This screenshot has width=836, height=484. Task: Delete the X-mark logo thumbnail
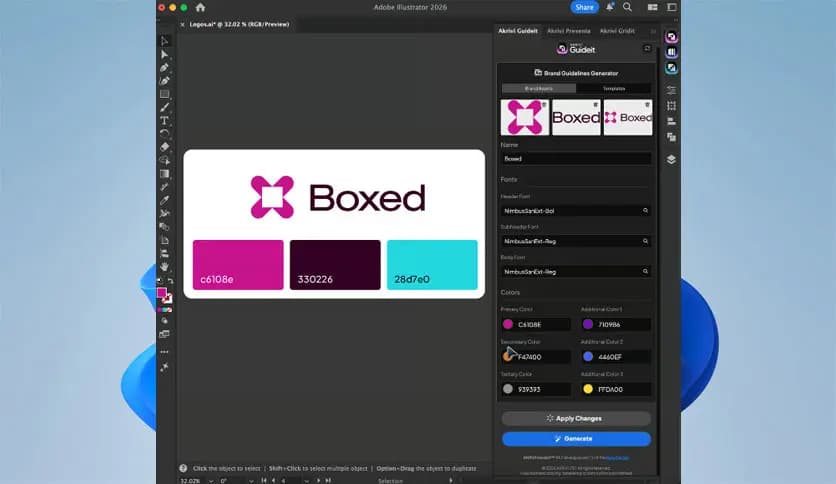tap(544, 104)
